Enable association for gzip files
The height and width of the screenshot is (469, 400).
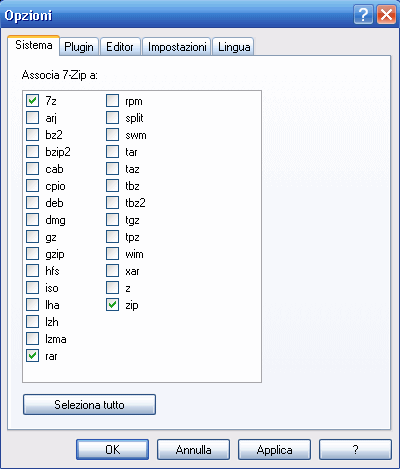click(x=32, y=254)
